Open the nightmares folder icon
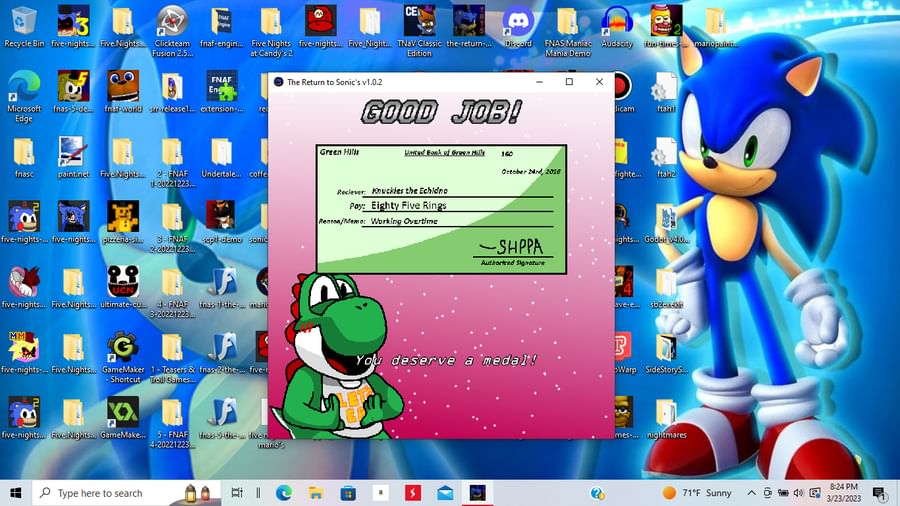This screenshot has width=900, height=506. coord(666,418)
